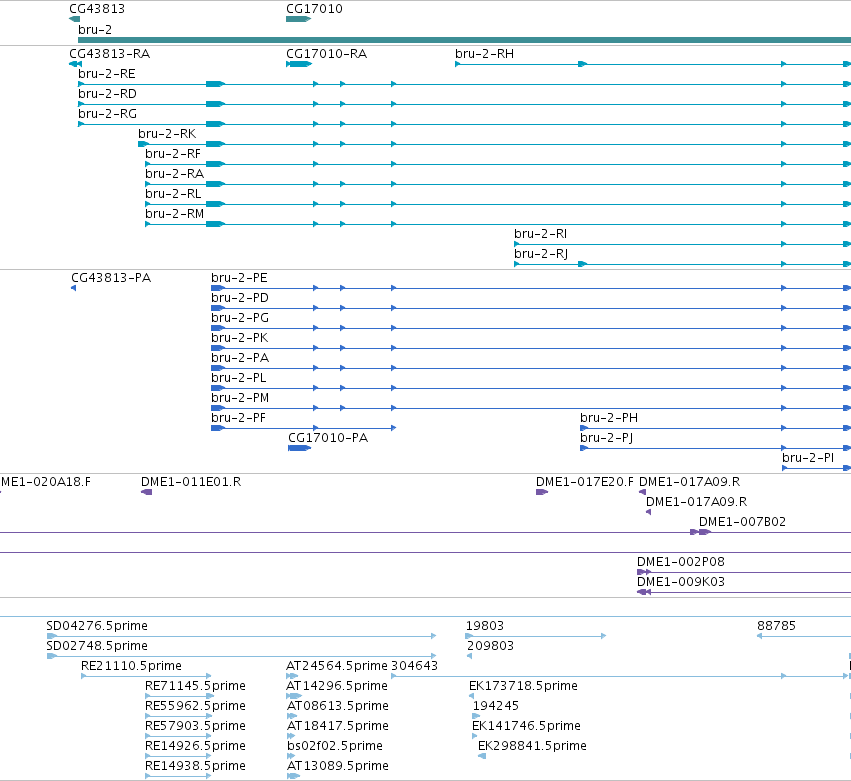851x781 pixels.
Task: Click the RE71145.5prime EST label
Action: coord(195,686)
